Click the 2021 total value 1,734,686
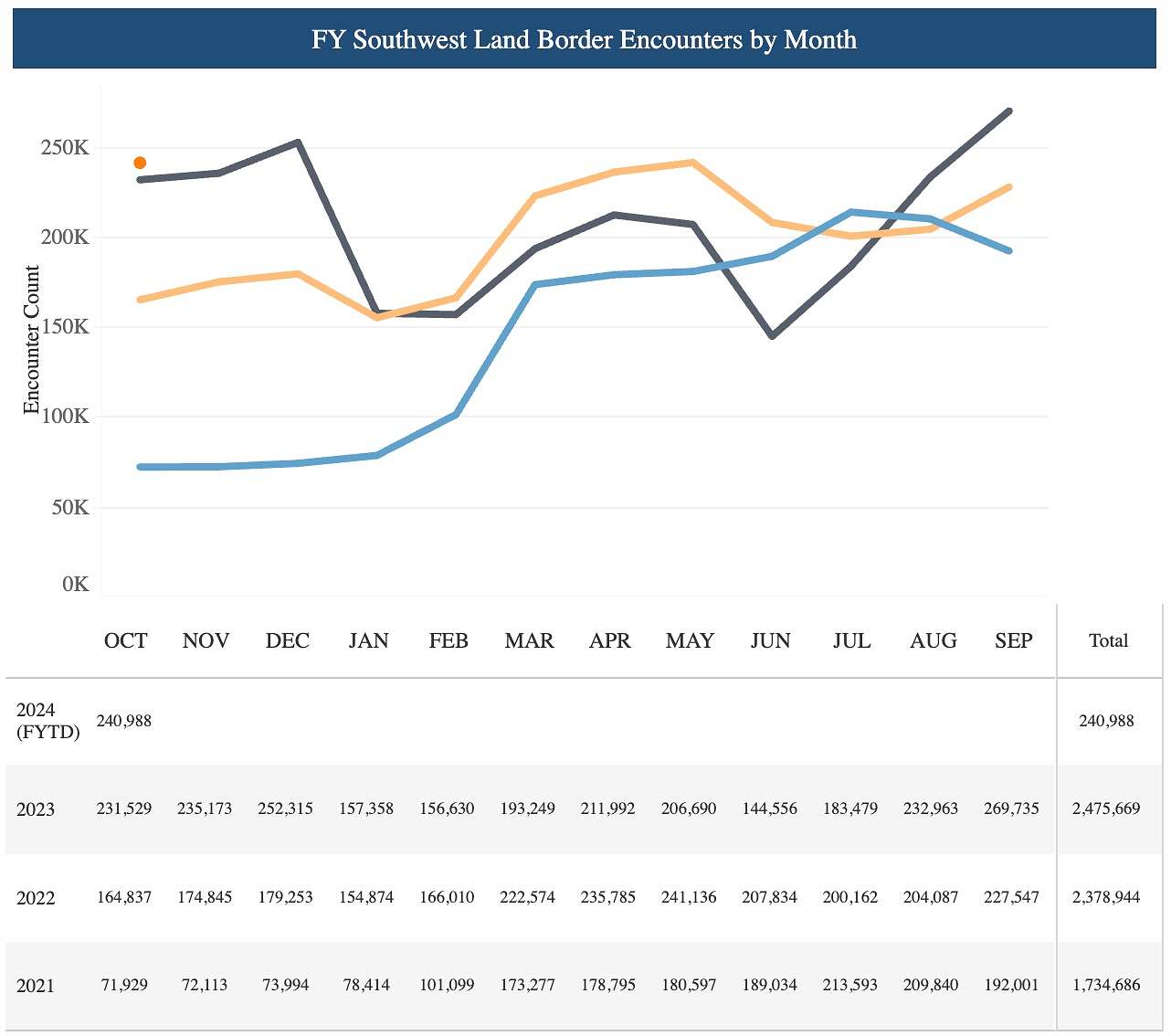 pyautogui.click(x=1106, y=985)
